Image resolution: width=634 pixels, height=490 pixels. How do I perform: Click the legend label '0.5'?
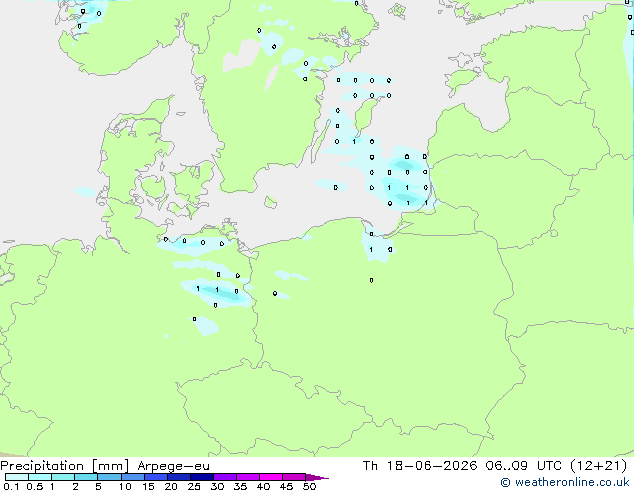coord(35,486)
